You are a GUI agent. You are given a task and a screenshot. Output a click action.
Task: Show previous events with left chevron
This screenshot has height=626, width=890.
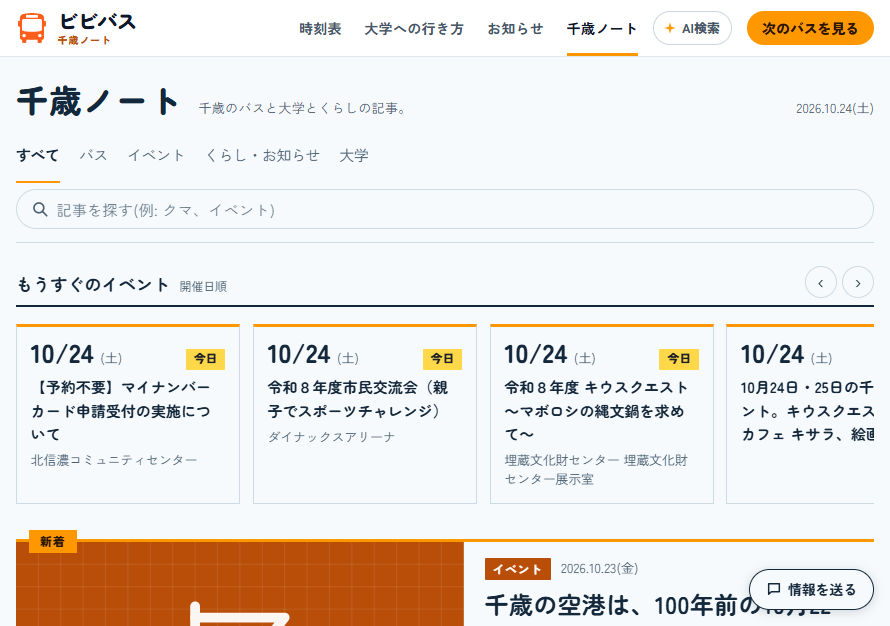[x=820, y=282]
